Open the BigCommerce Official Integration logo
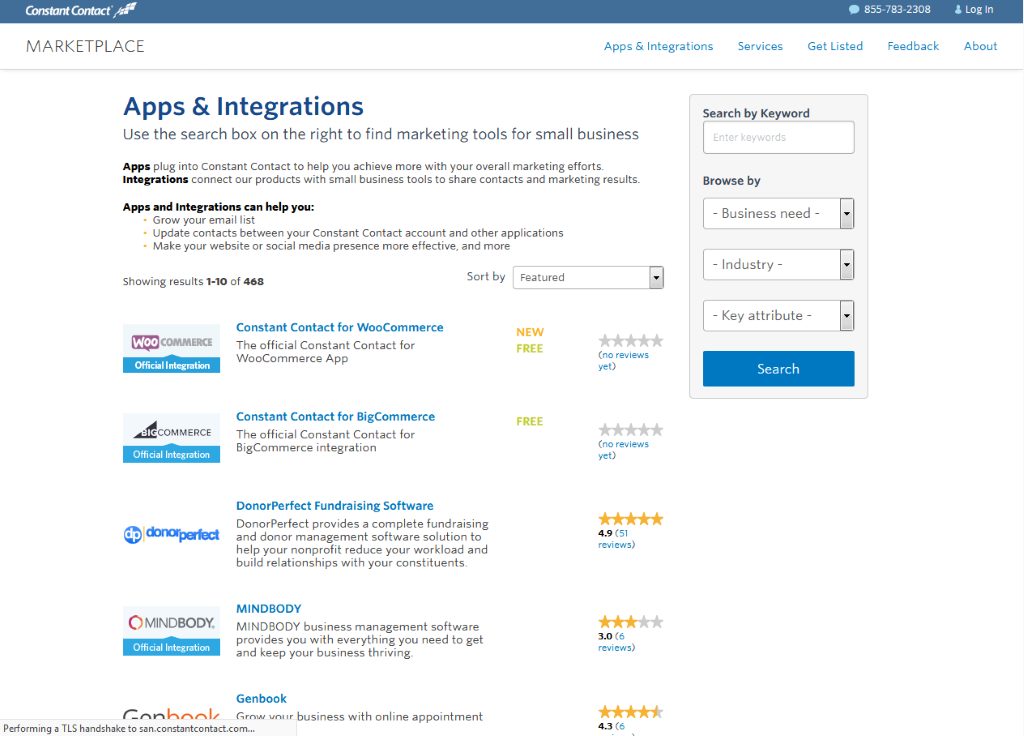The image size is (1024, 736). pos(171,438)
